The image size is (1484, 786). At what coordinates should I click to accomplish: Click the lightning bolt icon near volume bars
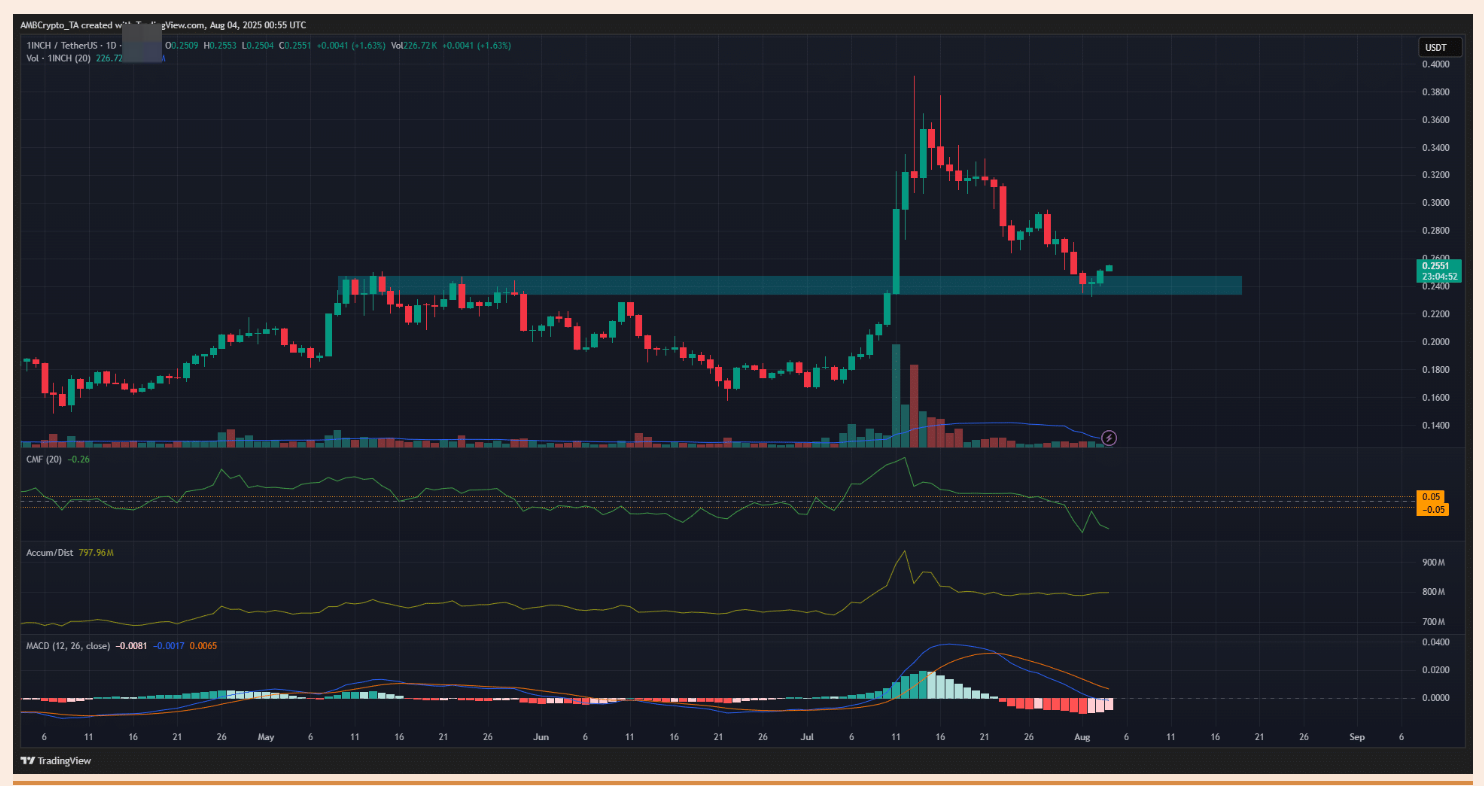[1108, 437]
